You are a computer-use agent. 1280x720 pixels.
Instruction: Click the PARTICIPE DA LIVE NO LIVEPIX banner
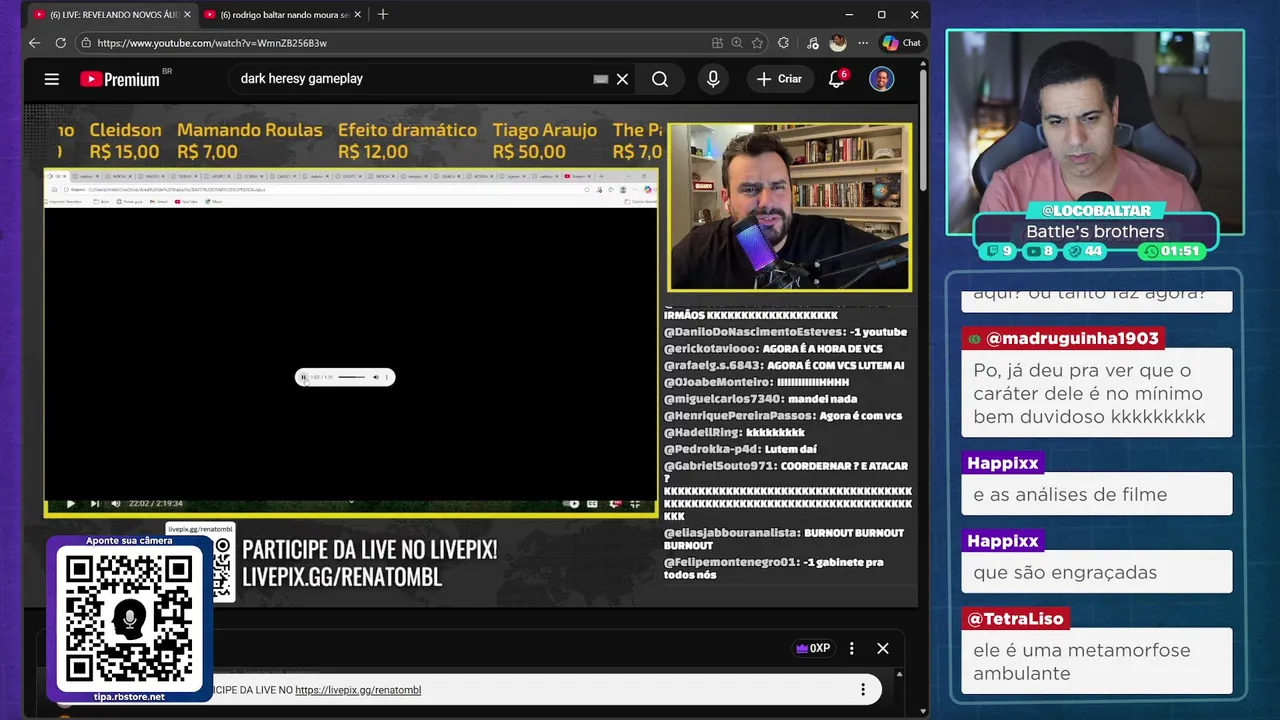tap(369, 563)
